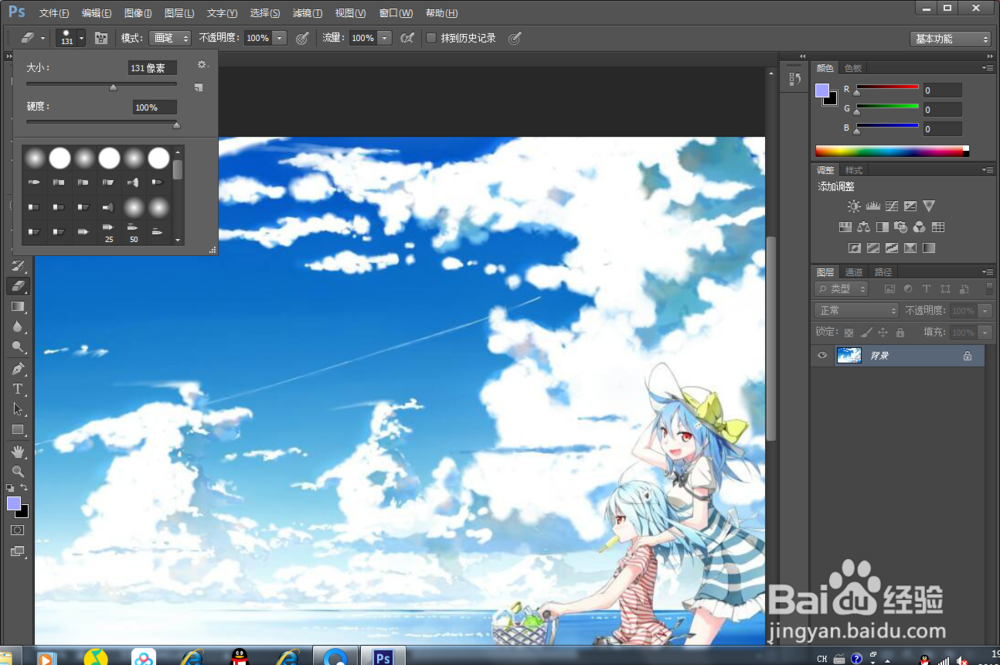The image size is (1000, 665).
Task: Select the Dodge tool
Action: [x=18, y=347]
